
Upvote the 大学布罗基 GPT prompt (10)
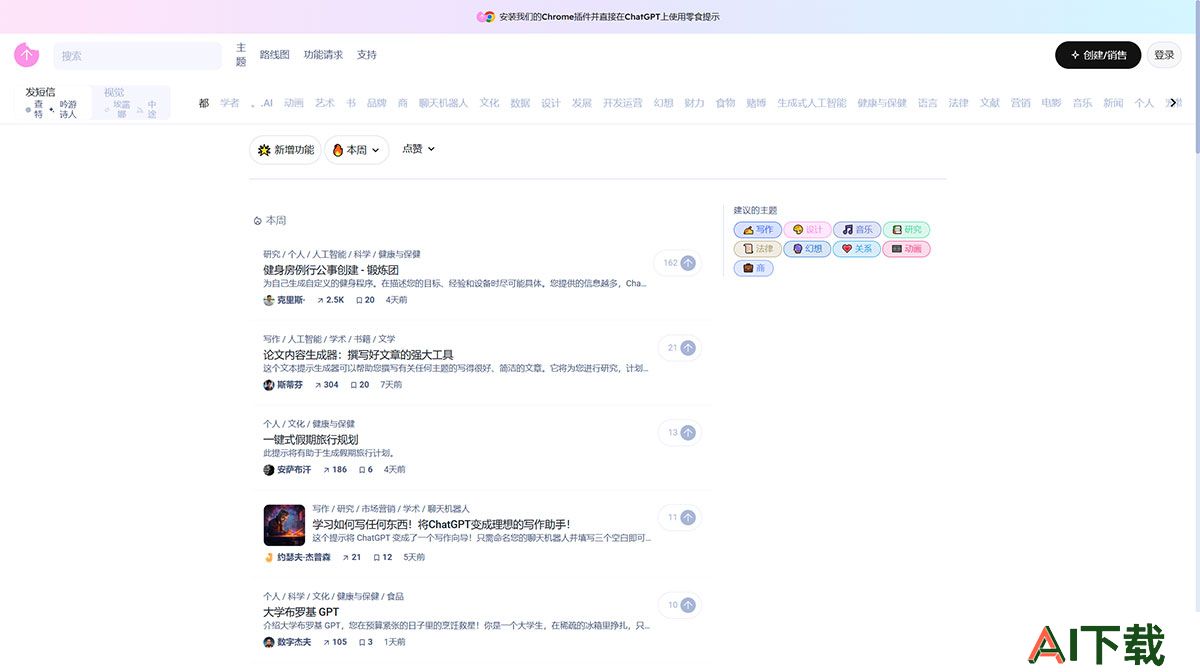coord(688,605)
